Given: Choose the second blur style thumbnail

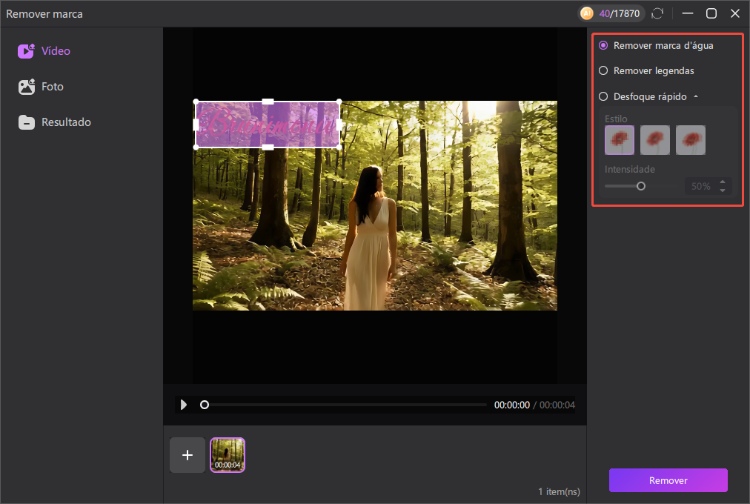Looking at the screenshot, I should tap(655, 140).
